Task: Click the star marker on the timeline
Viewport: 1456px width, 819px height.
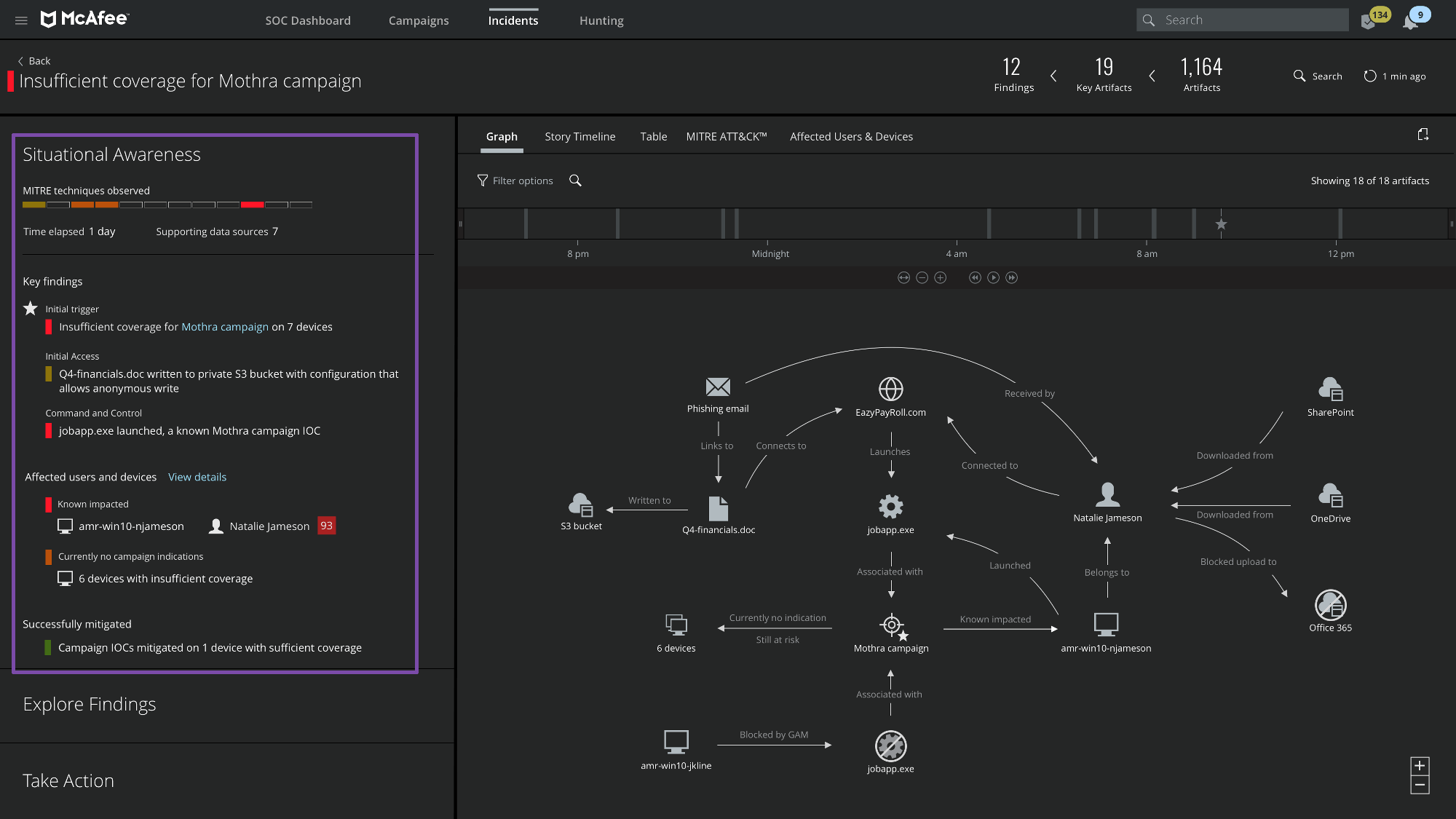Action: (1221, 224)
